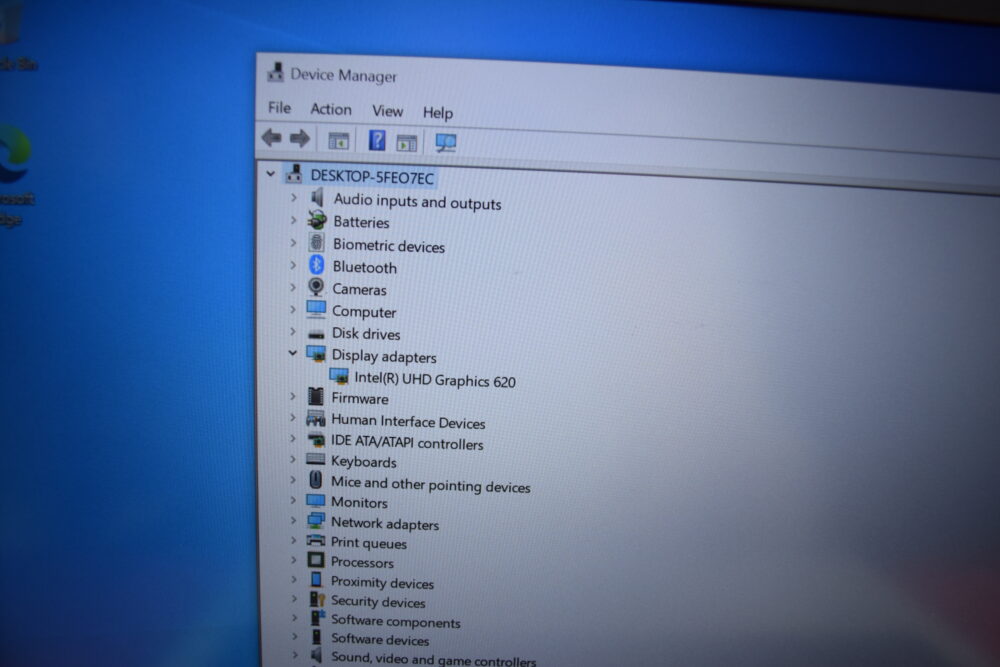Expand the Batteries category
The image size is (1000, 667).
pos(293,220)
